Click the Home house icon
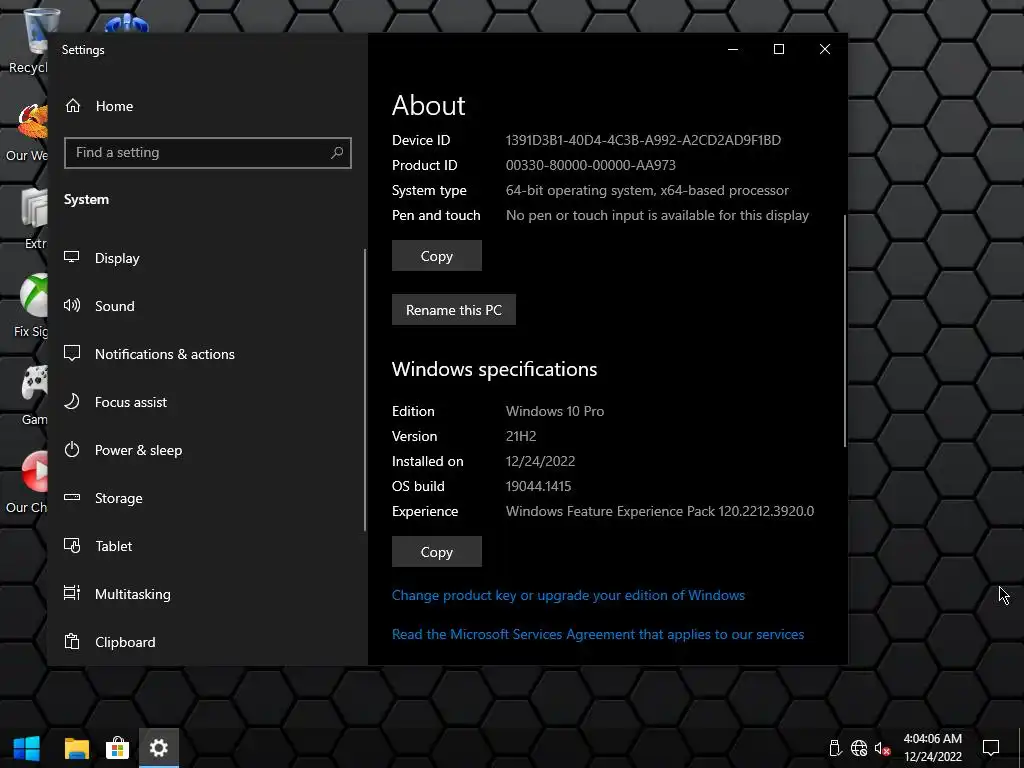 pyautogui.click(x=72, y=105)
